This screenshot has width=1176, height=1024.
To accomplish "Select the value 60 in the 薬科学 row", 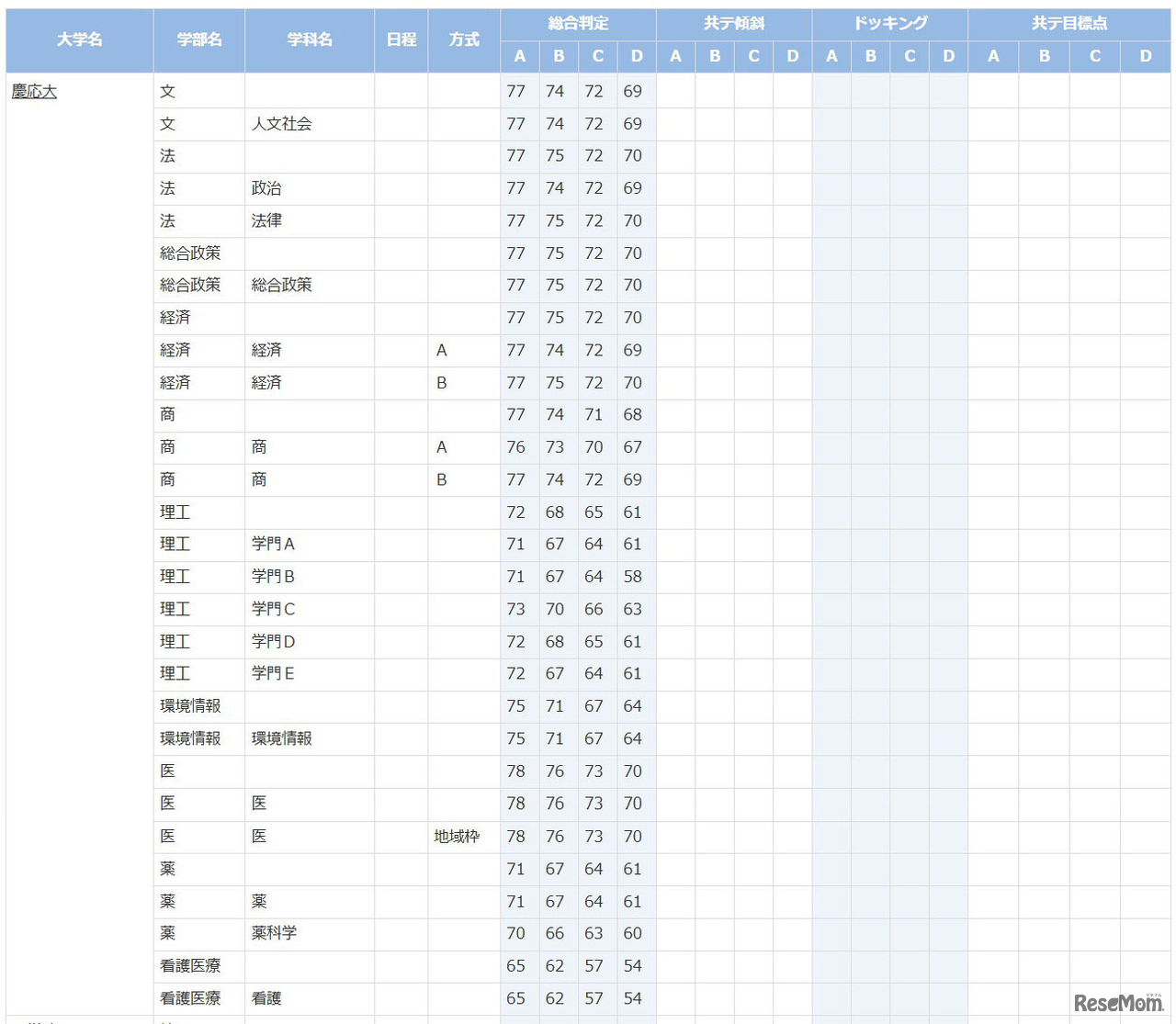I will pyautogui.click(x=633, y=933).
